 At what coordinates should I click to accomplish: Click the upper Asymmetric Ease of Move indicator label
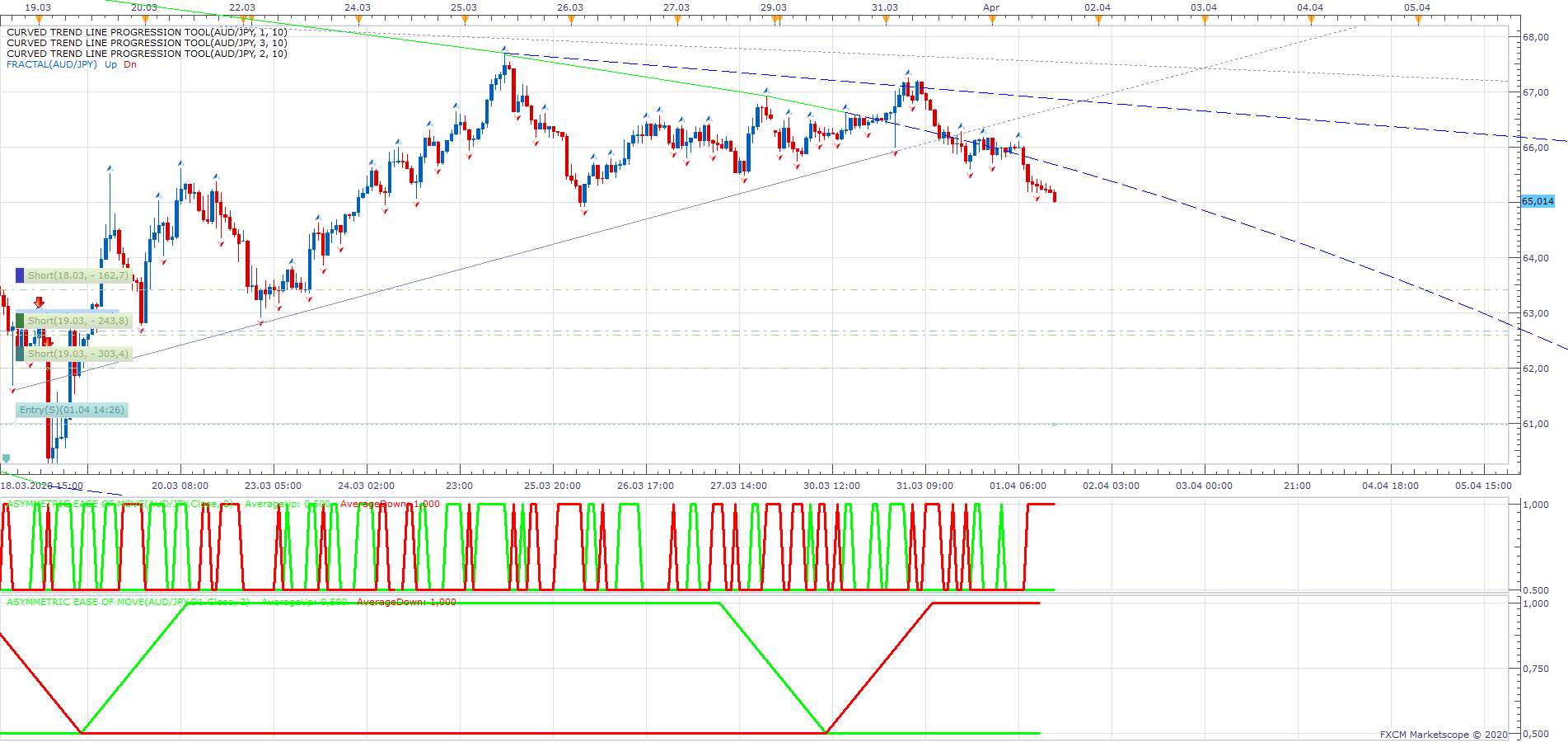(x=120, y=504)
